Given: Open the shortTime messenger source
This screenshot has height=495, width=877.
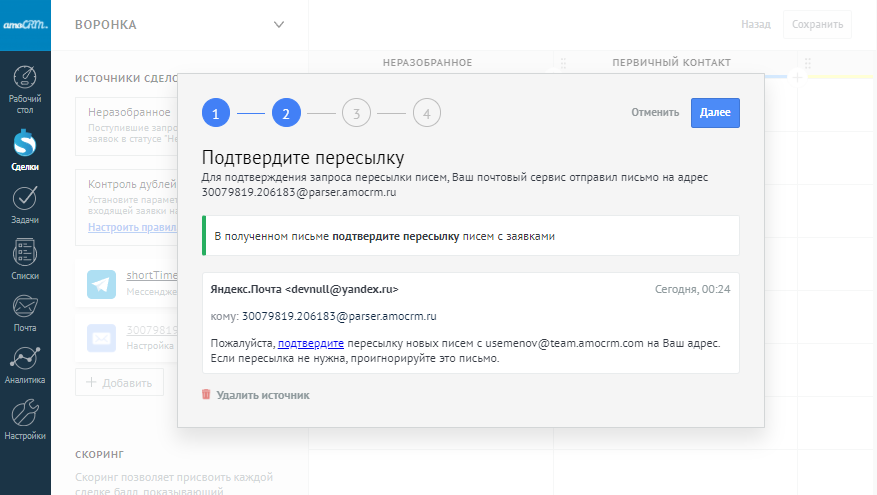Looking at the screenshot, I should 151,276.
